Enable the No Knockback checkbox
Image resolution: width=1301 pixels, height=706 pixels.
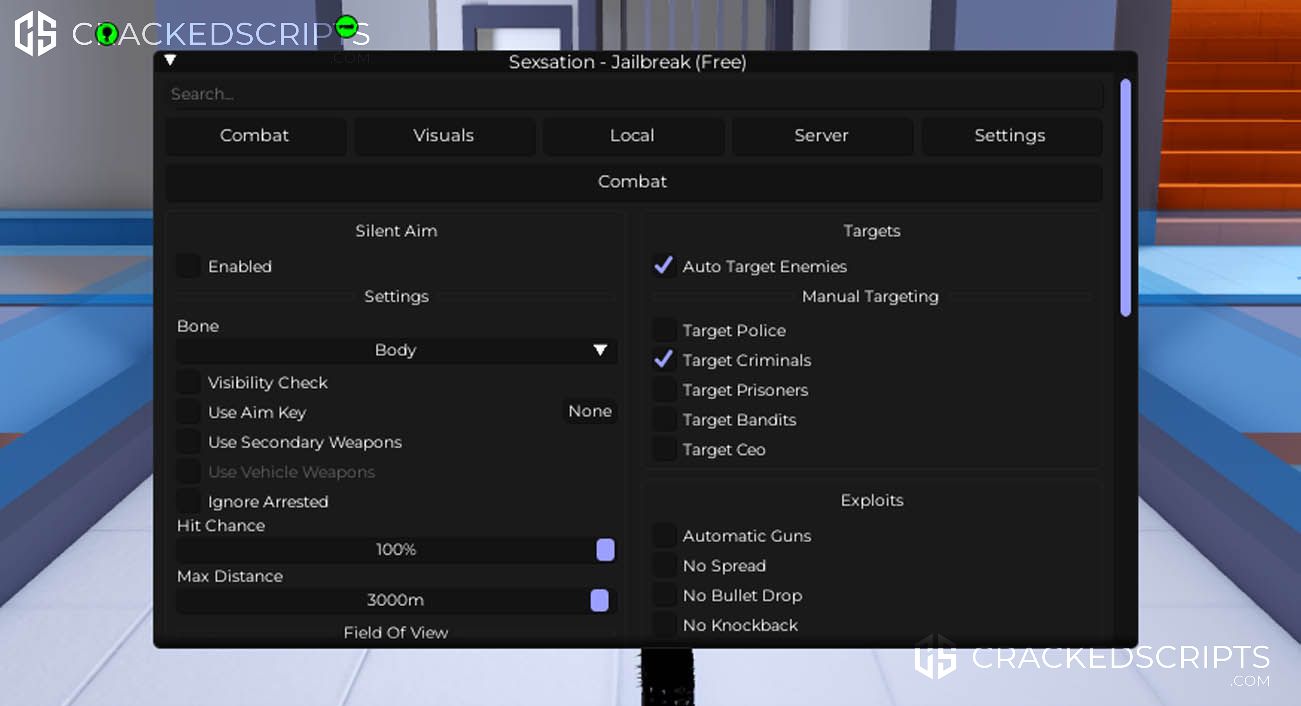point(664,626)
